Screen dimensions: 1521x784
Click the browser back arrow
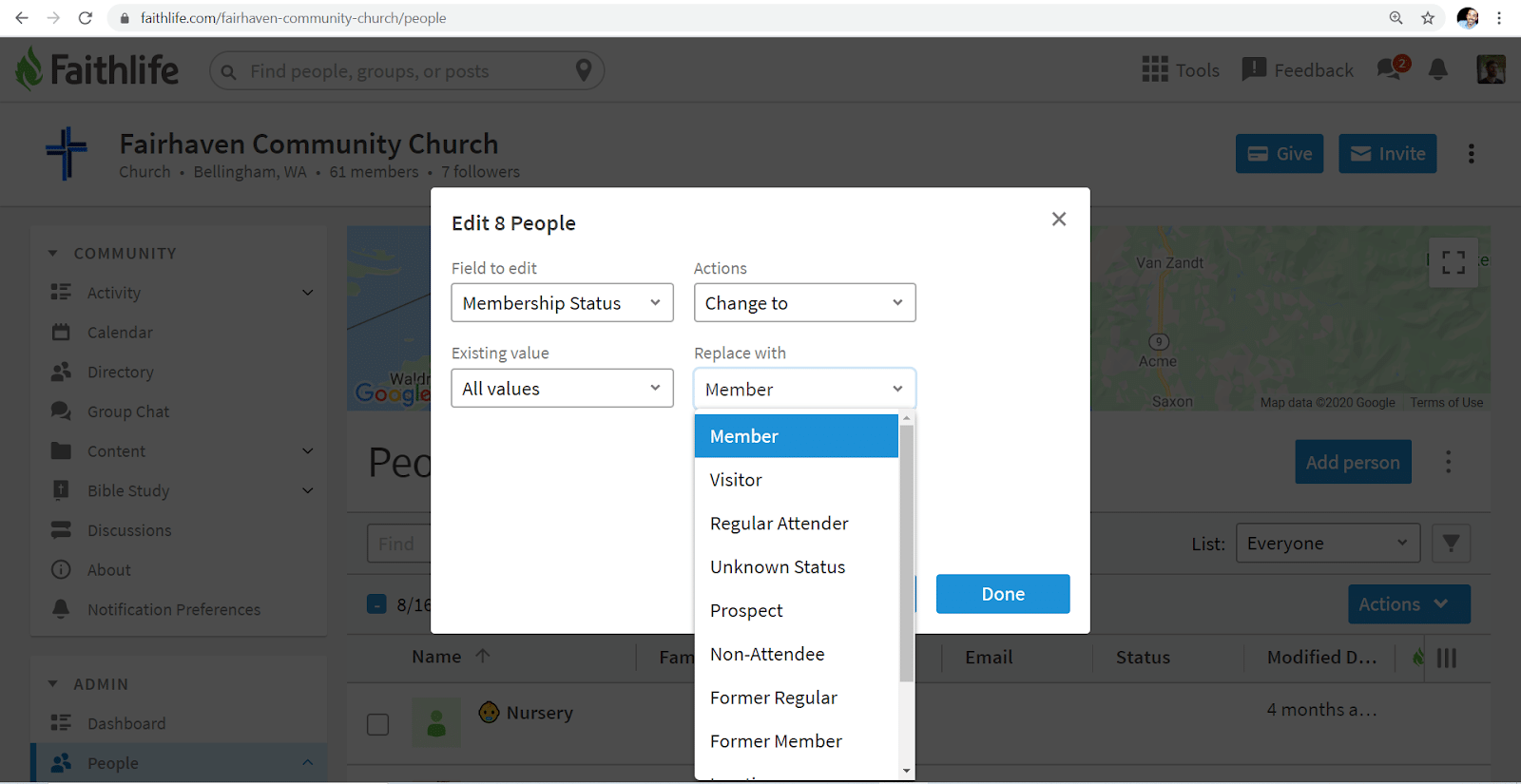point(22,18)
